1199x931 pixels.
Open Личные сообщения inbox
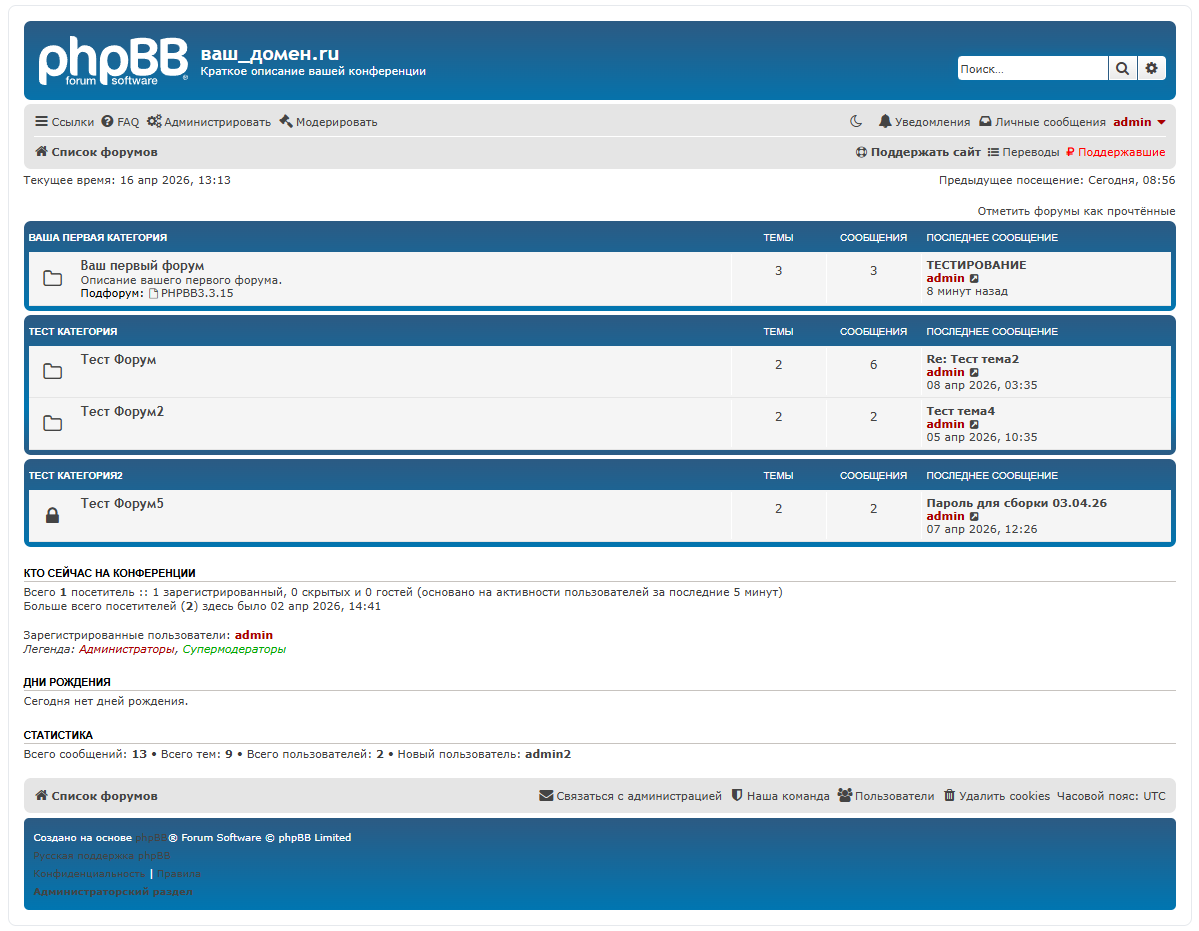point(1042,122)
